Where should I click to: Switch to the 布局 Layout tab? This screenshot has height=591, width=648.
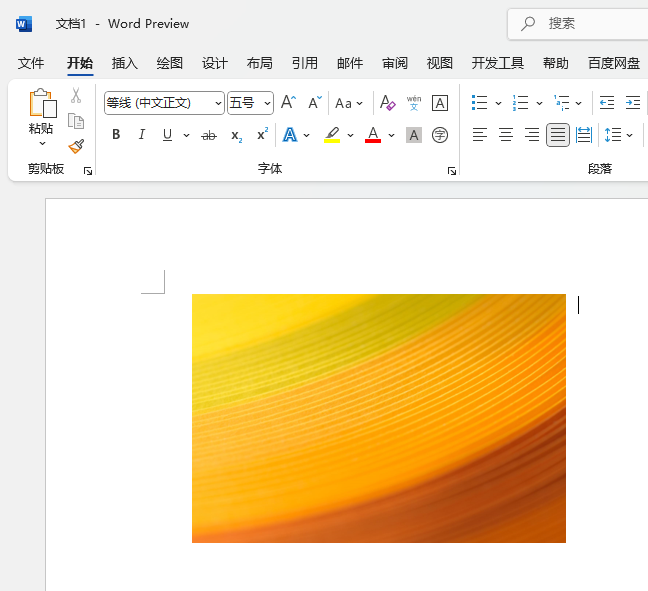260,63
